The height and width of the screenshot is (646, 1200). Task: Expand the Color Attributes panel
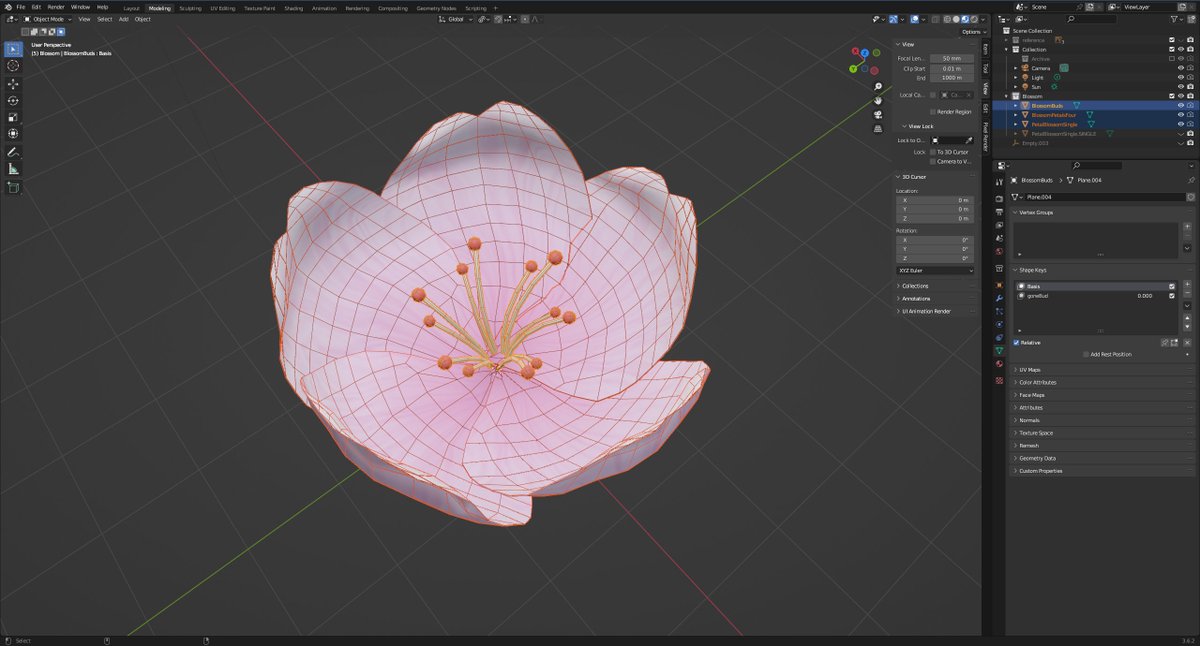click(x=1037, y=382)
